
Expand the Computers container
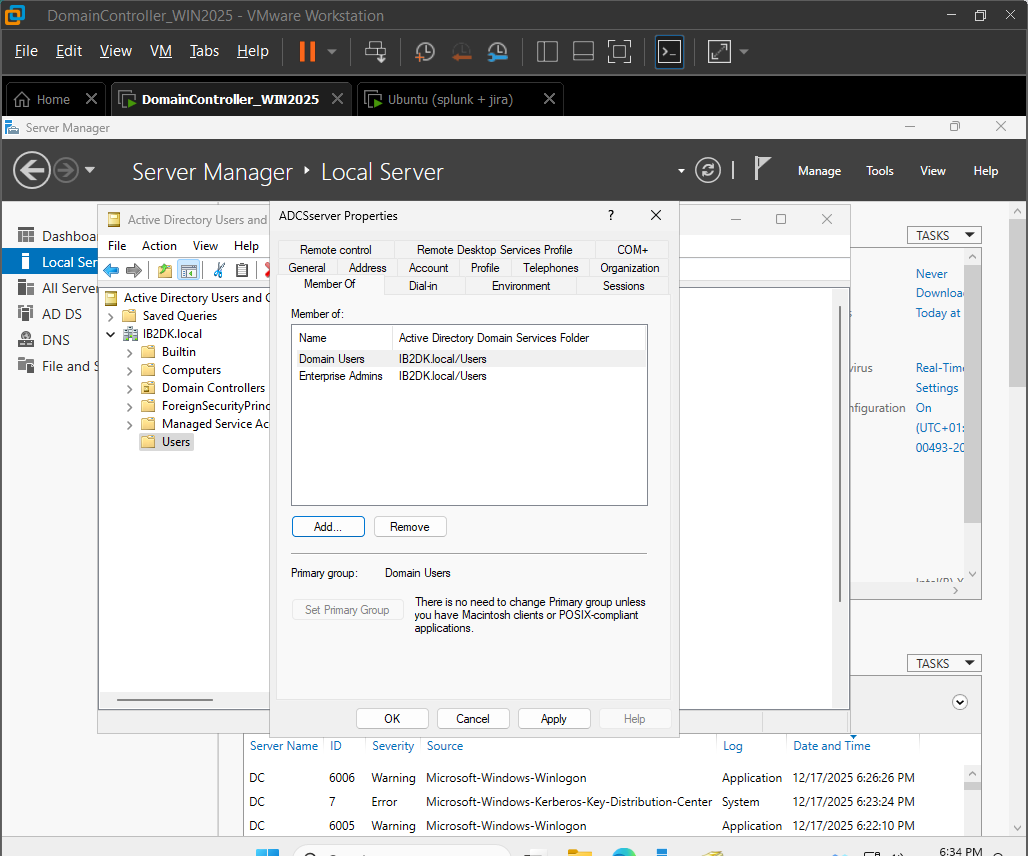[129, 370]
